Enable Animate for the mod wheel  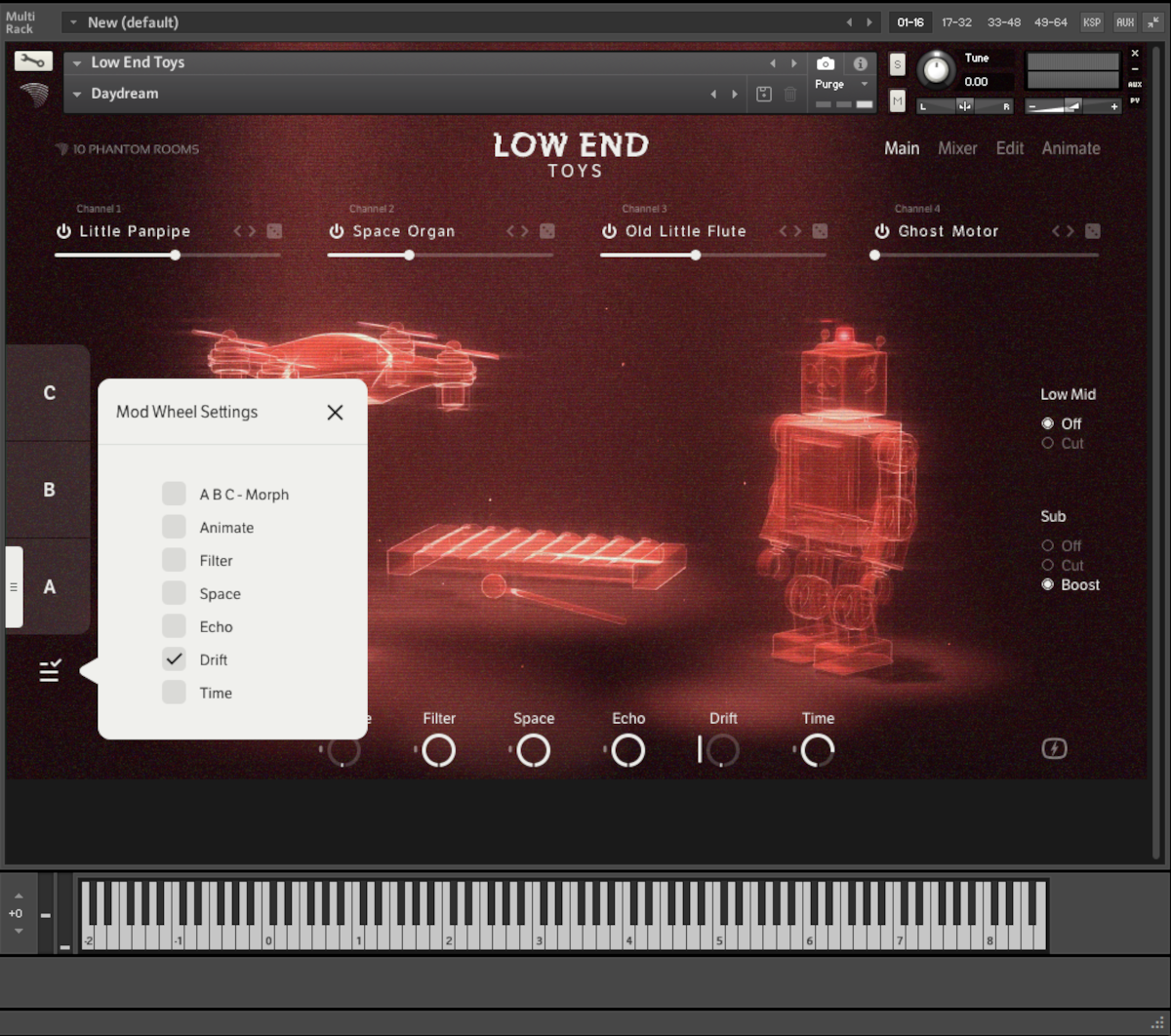tap(174, 527)
